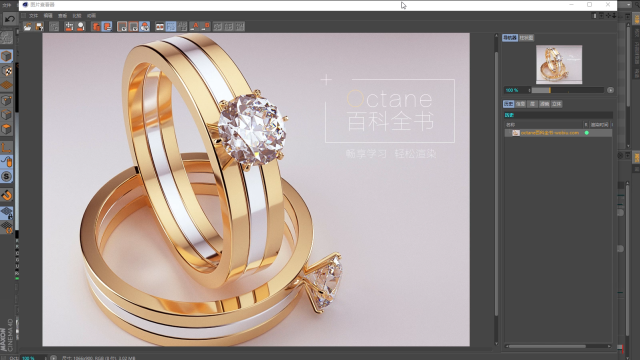Select the Workplane orange grid icon
This screenshot has width=640, height=360.
tap(7, 85)
